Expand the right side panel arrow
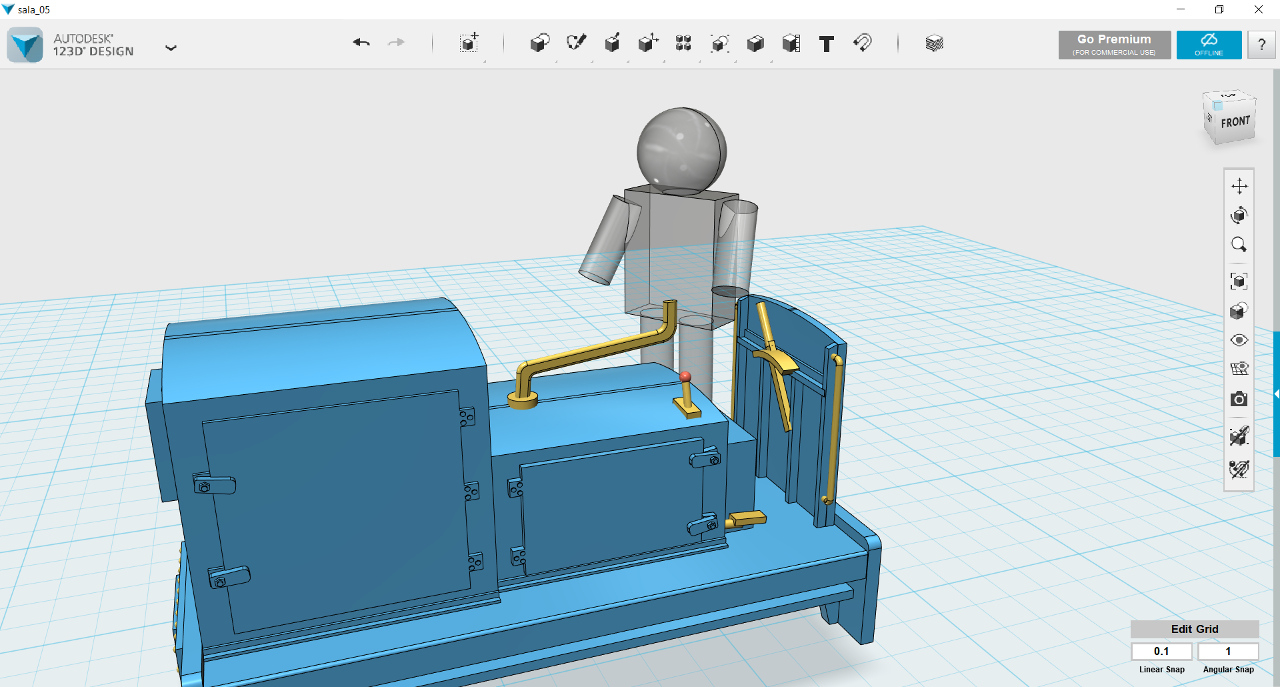Image resolution: width=1280 pixels, height=687 pixels. click(1276, 394)
